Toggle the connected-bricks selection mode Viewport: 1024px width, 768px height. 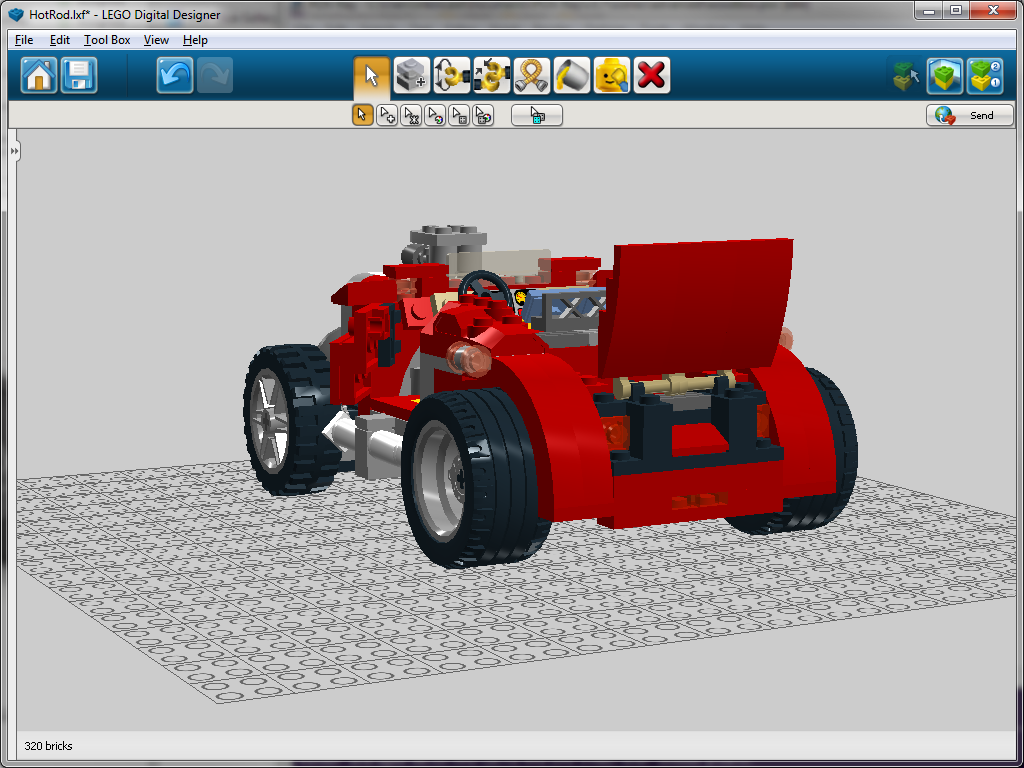pyautogui.click(x=536, y=114)
